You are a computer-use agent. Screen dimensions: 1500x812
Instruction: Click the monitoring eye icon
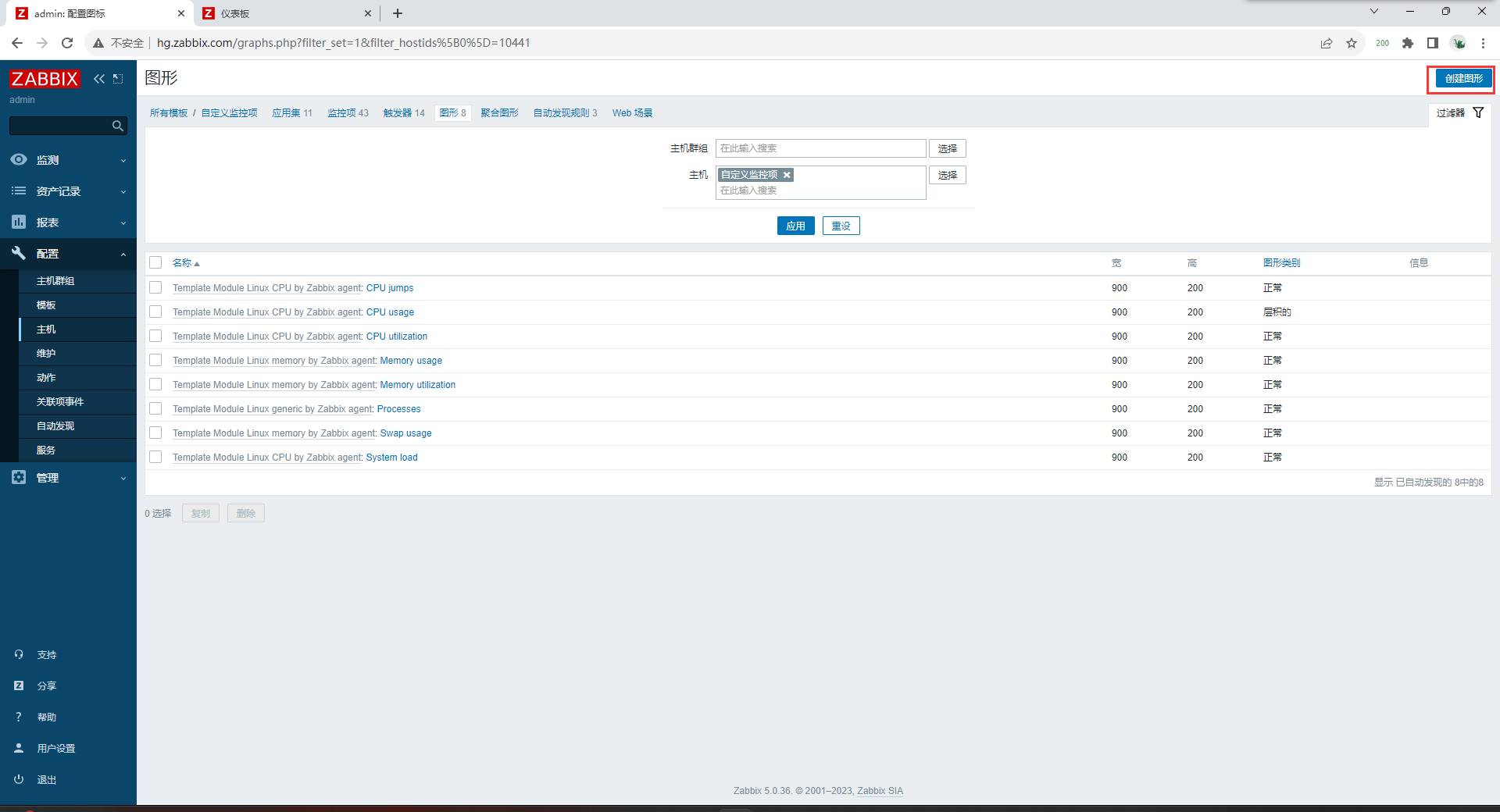(x=19, y=159)
